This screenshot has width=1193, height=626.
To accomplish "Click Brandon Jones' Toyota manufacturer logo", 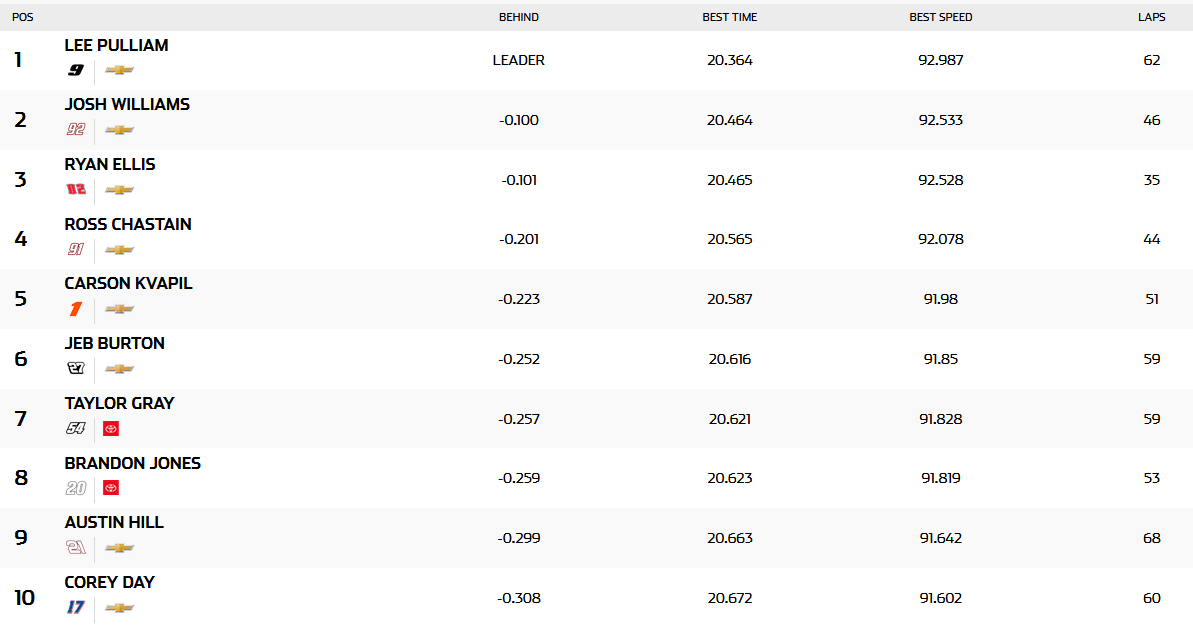I will (x=111, y=488).
